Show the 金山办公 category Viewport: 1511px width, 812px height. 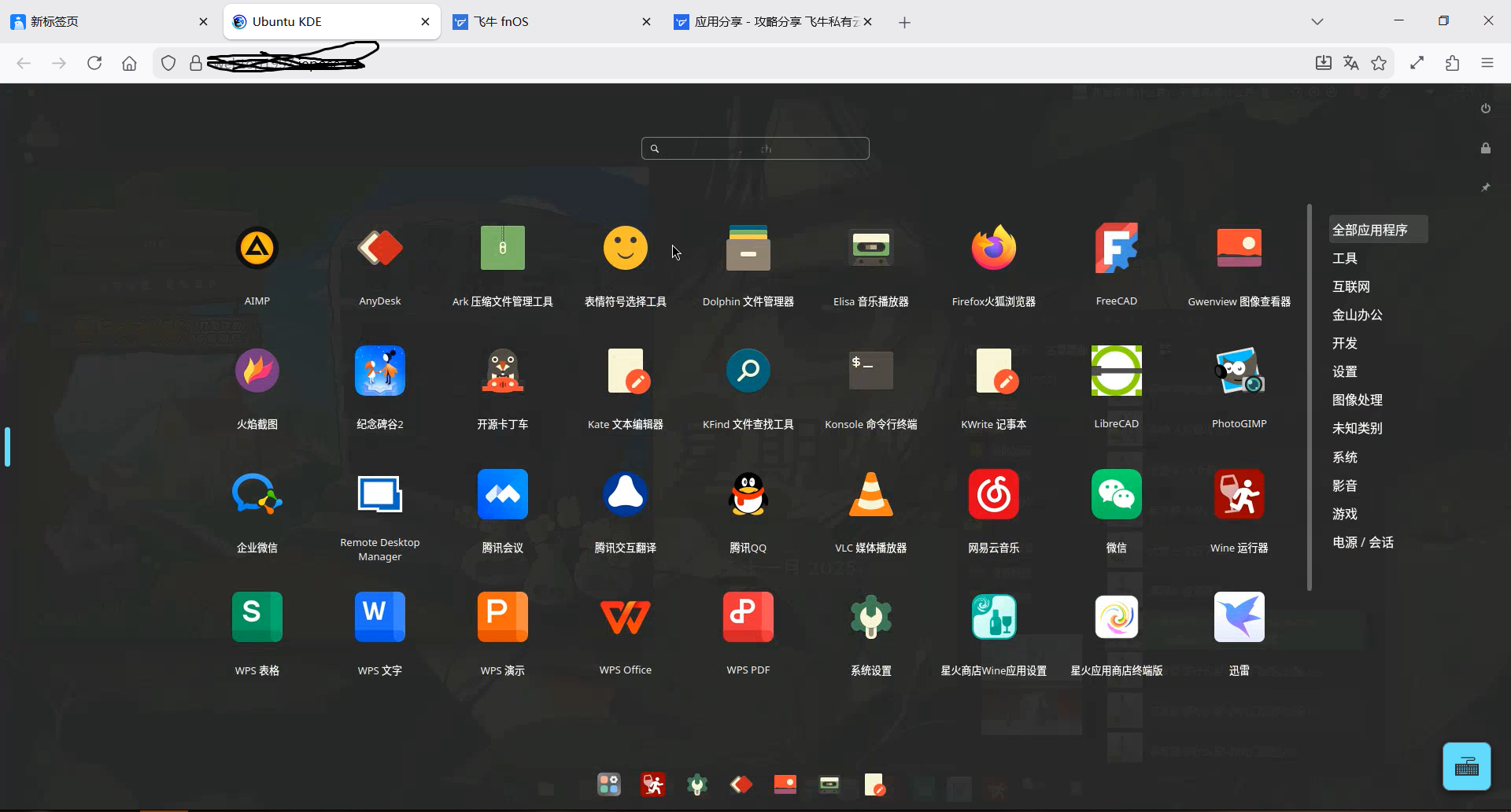tap(1358, 315)
